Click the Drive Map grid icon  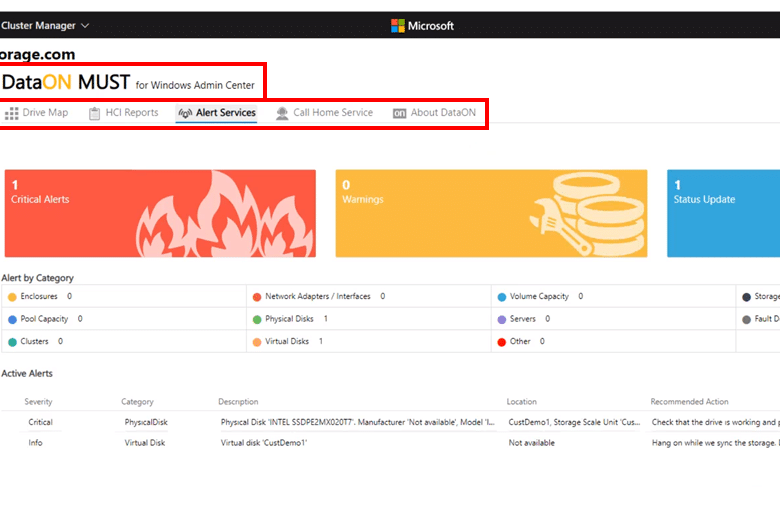click(x=11, y=113)
